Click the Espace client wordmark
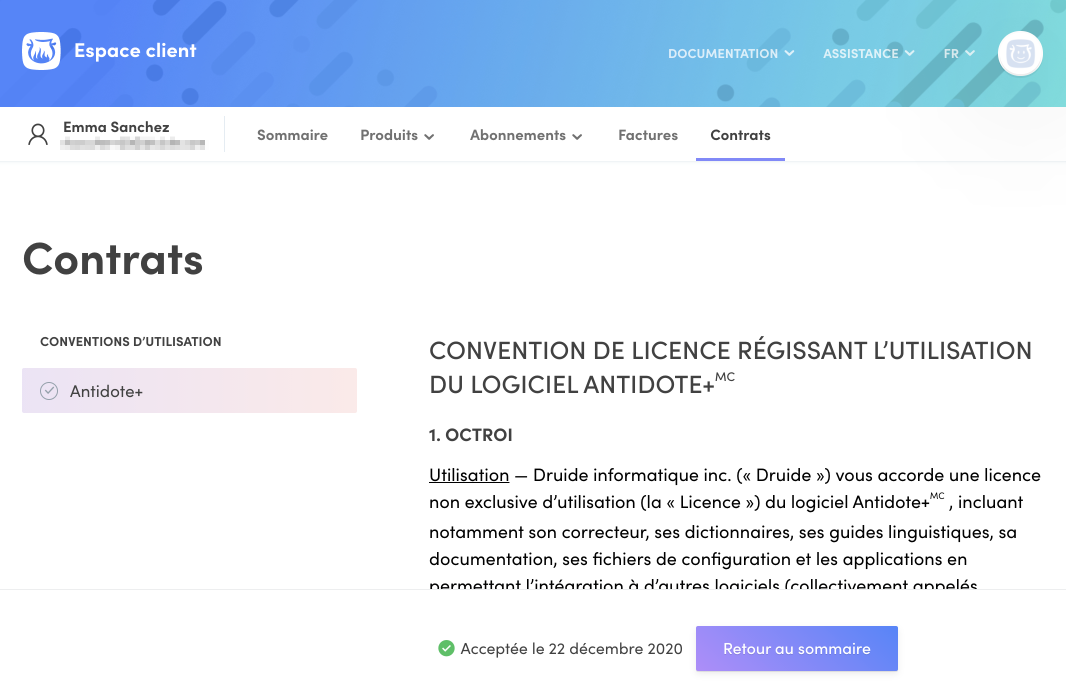The height and width of the screenshot is (686, 1066). 134,50
